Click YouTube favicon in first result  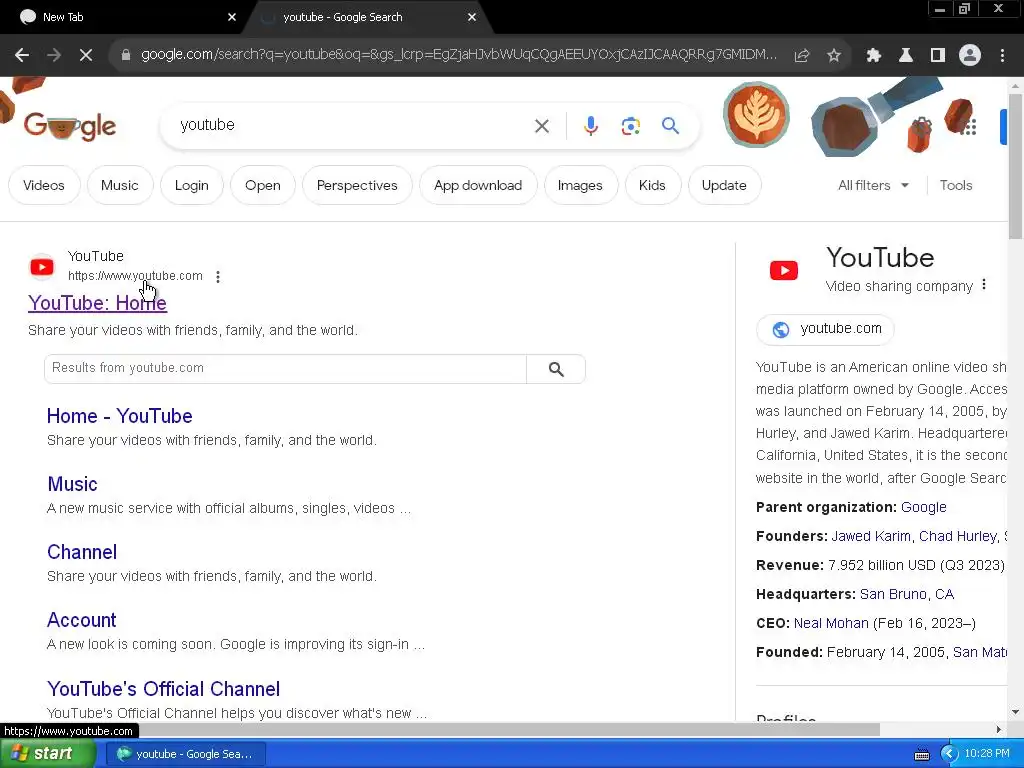click(42, 267)
